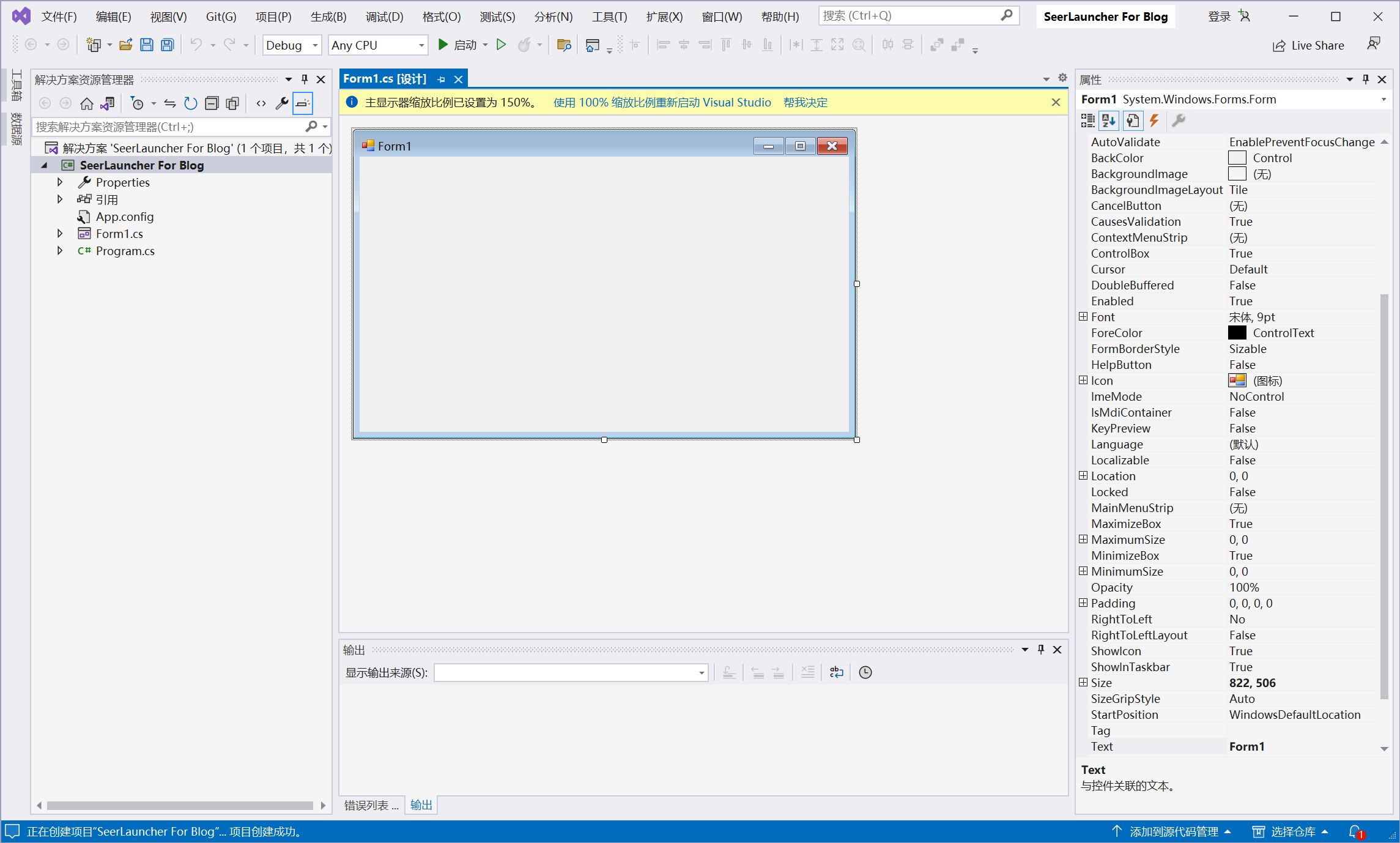Screen dimensions: 1400x843
Task: Click the Live Share icon
Action: (1279, 45)
